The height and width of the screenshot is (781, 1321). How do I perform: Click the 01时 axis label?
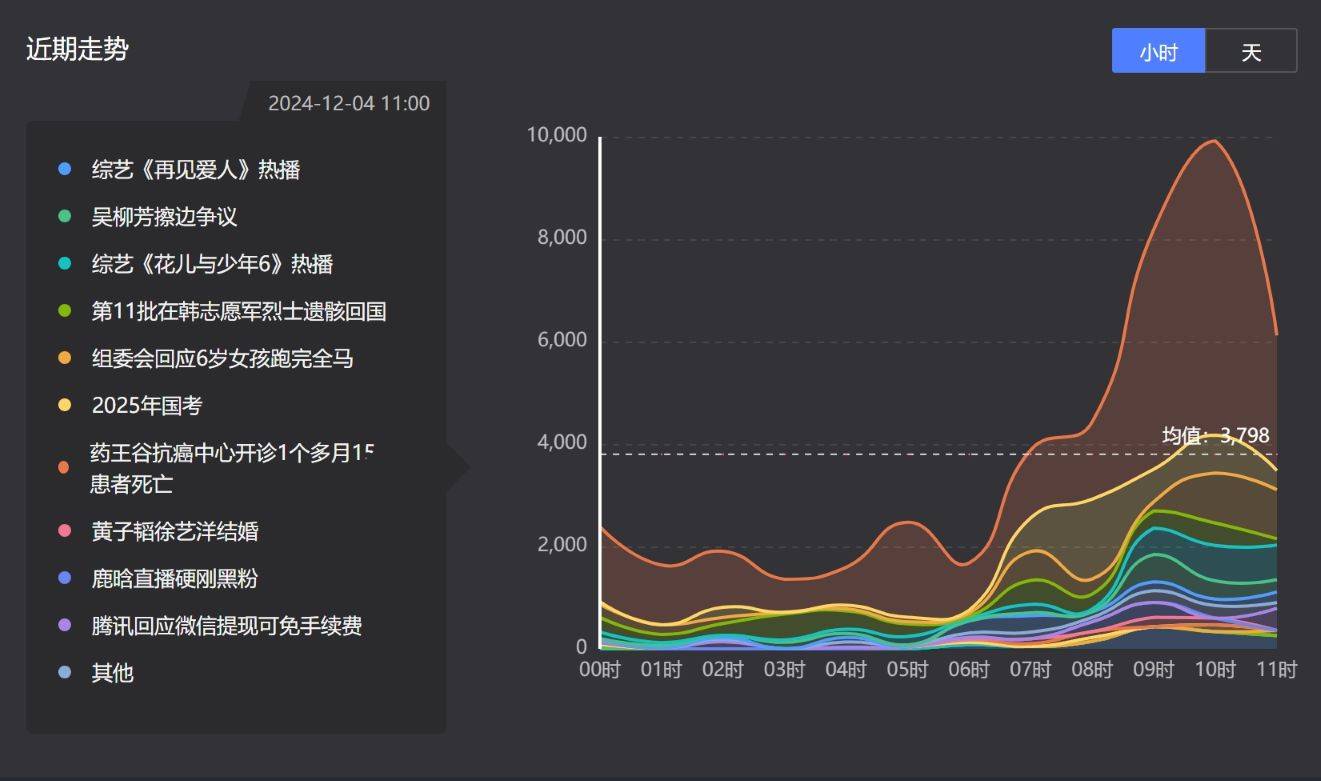click(x=661, y=670)
